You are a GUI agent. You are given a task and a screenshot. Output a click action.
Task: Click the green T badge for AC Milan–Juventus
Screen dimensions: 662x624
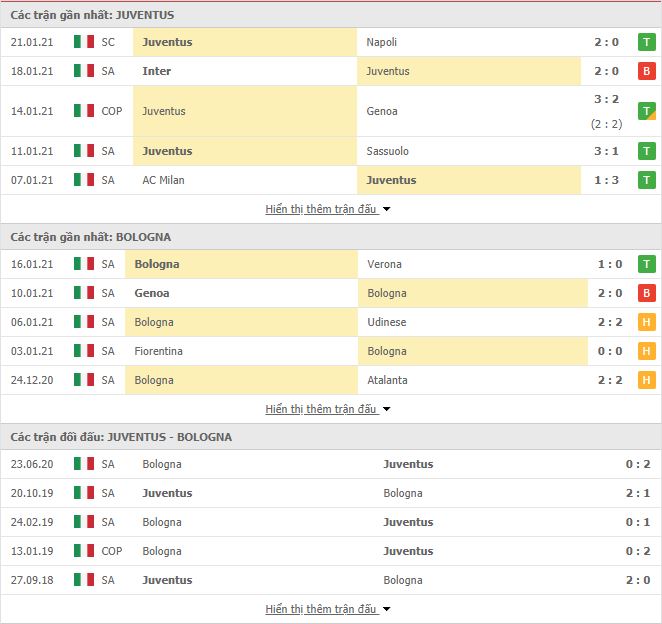[646, 180]
